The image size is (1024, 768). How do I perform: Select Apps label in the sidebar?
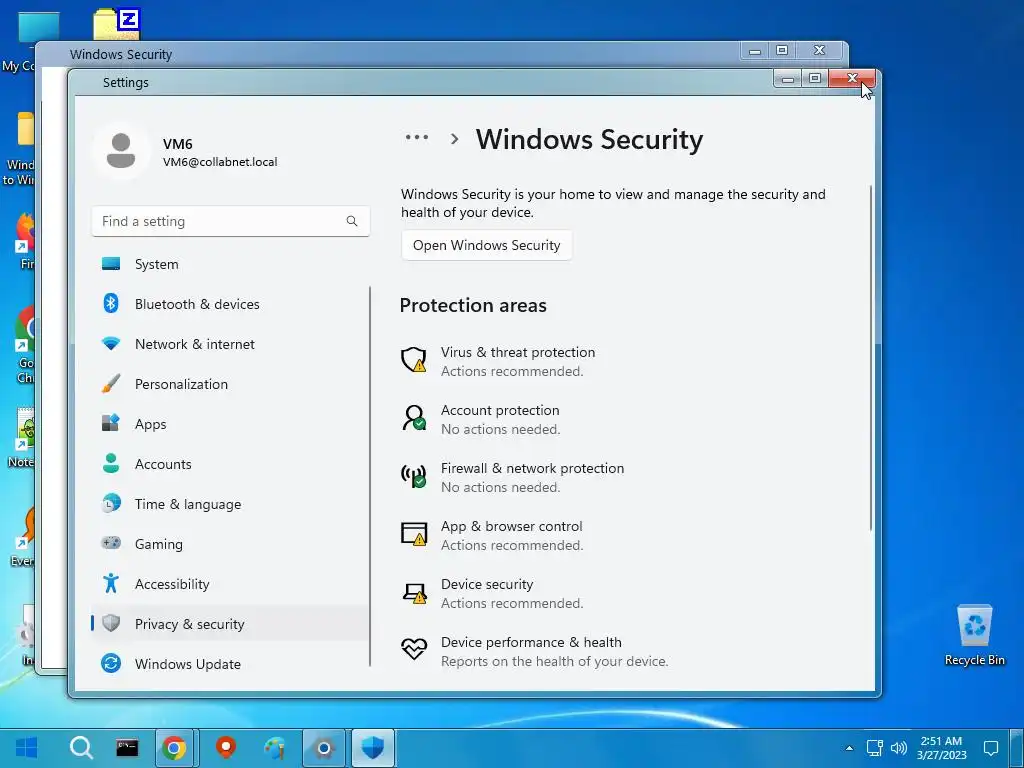[x=151, y=424]
